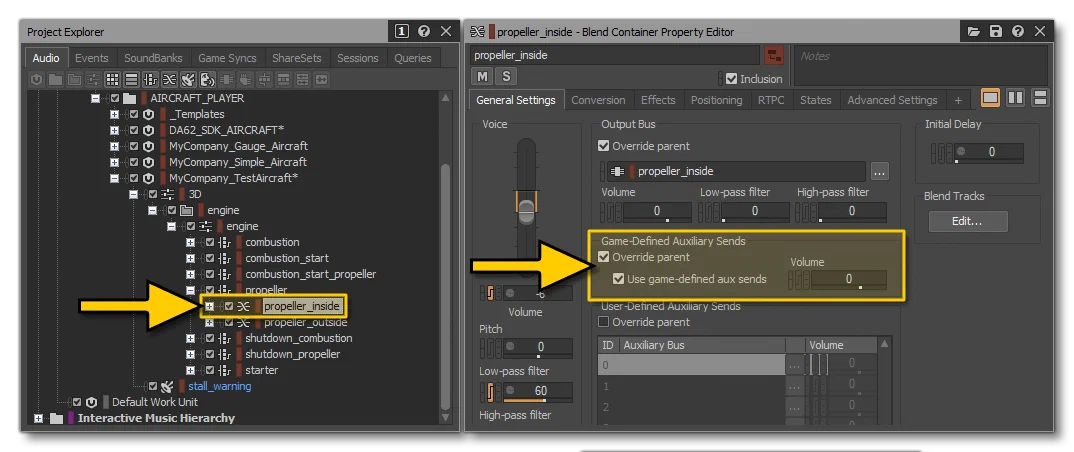Click the Save icon in property editor title bar

point(995,32)
